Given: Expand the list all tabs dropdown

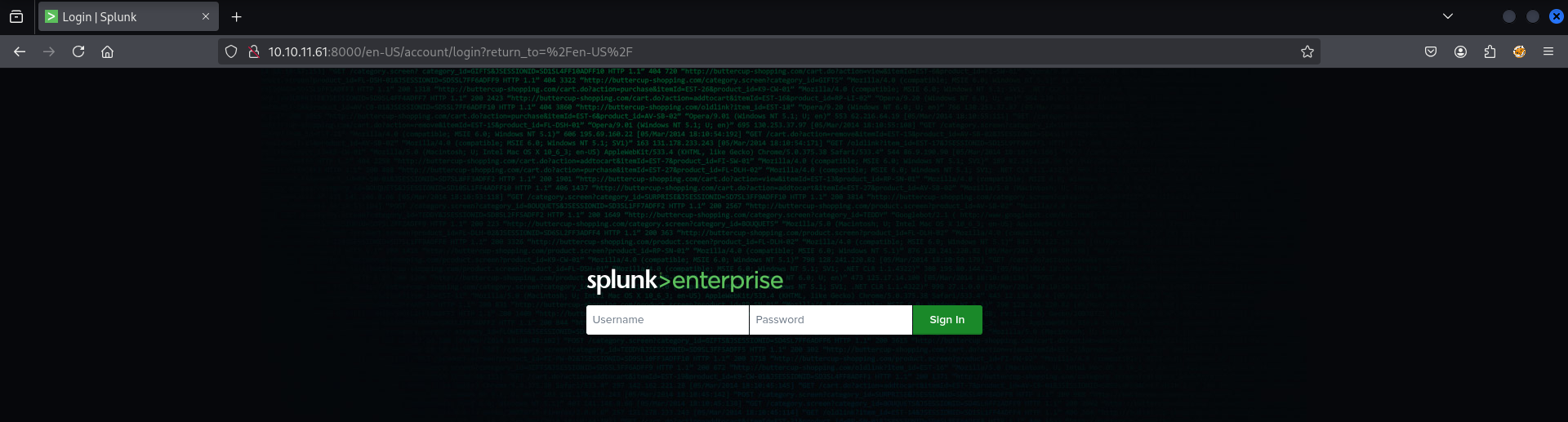Looking at the screenshot, I should 1448,16.
